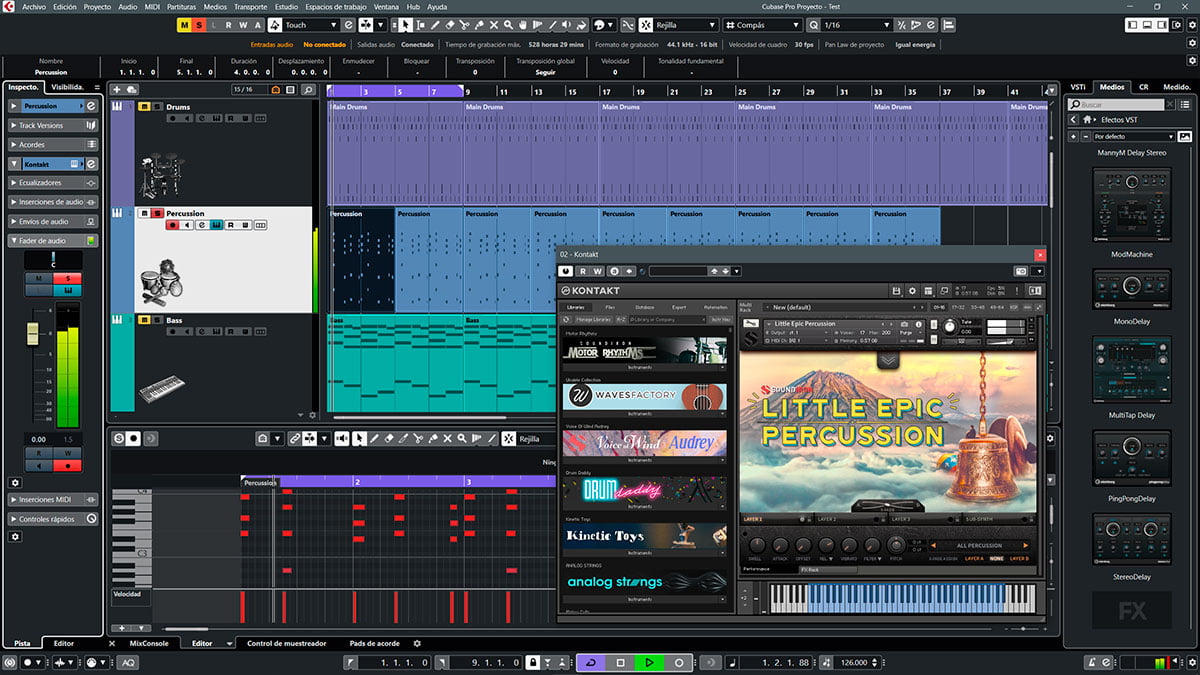Open the Proyecto menu
The image size is (1200, 675).
(x=97, y=6)
